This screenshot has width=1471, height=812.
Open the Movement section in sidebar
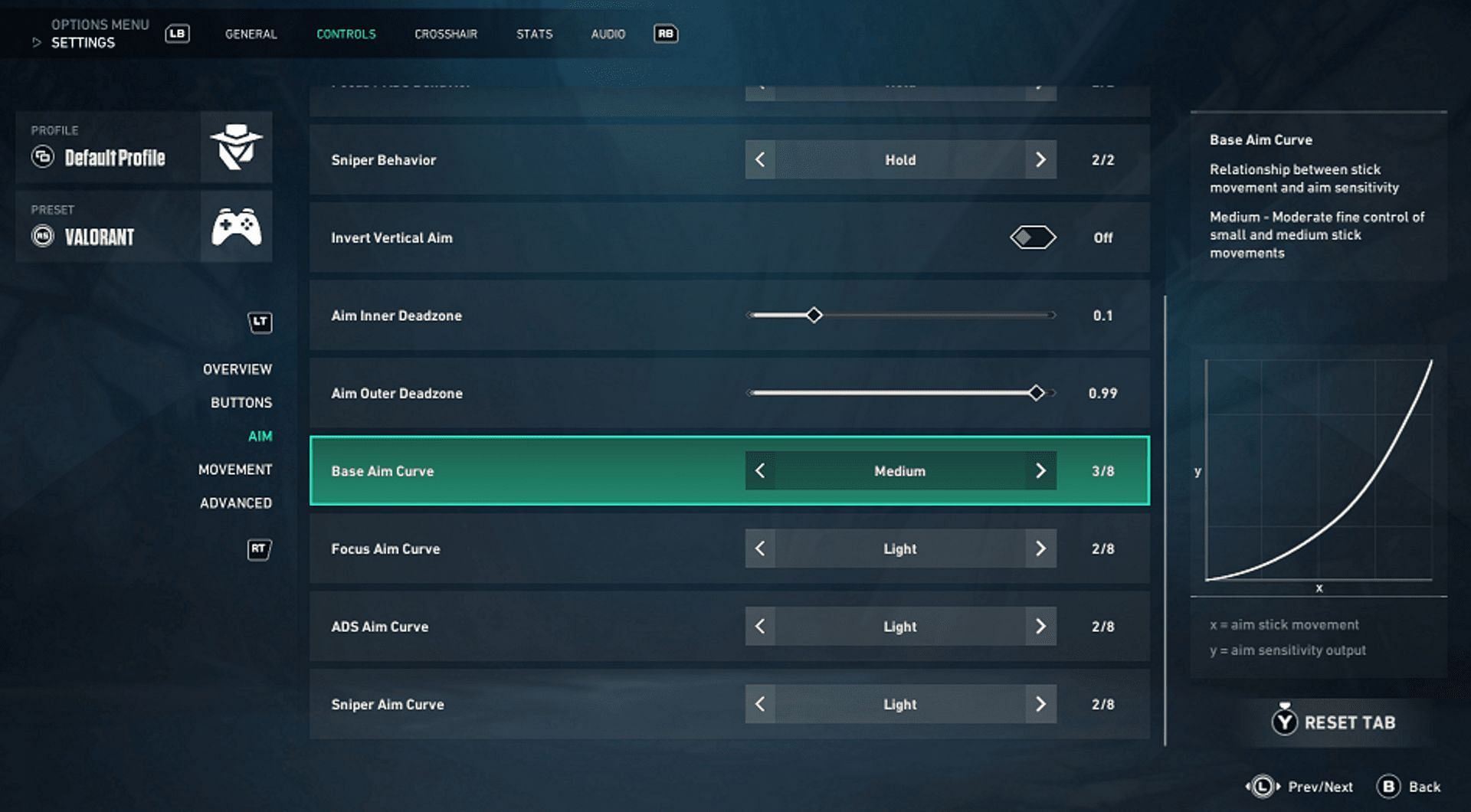tap(235, 470)
